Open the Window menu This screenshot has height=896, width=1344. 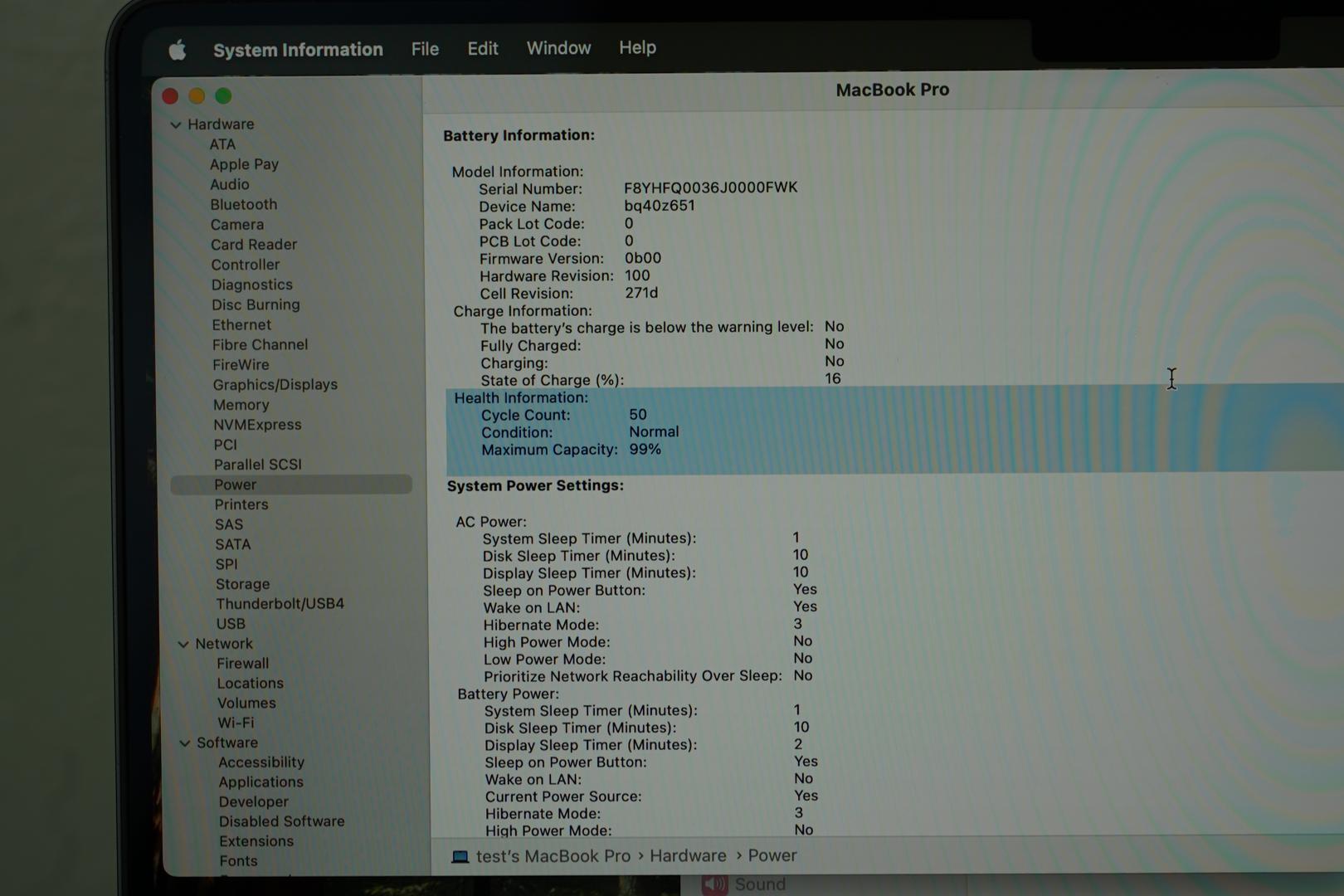tap(558, 48)
